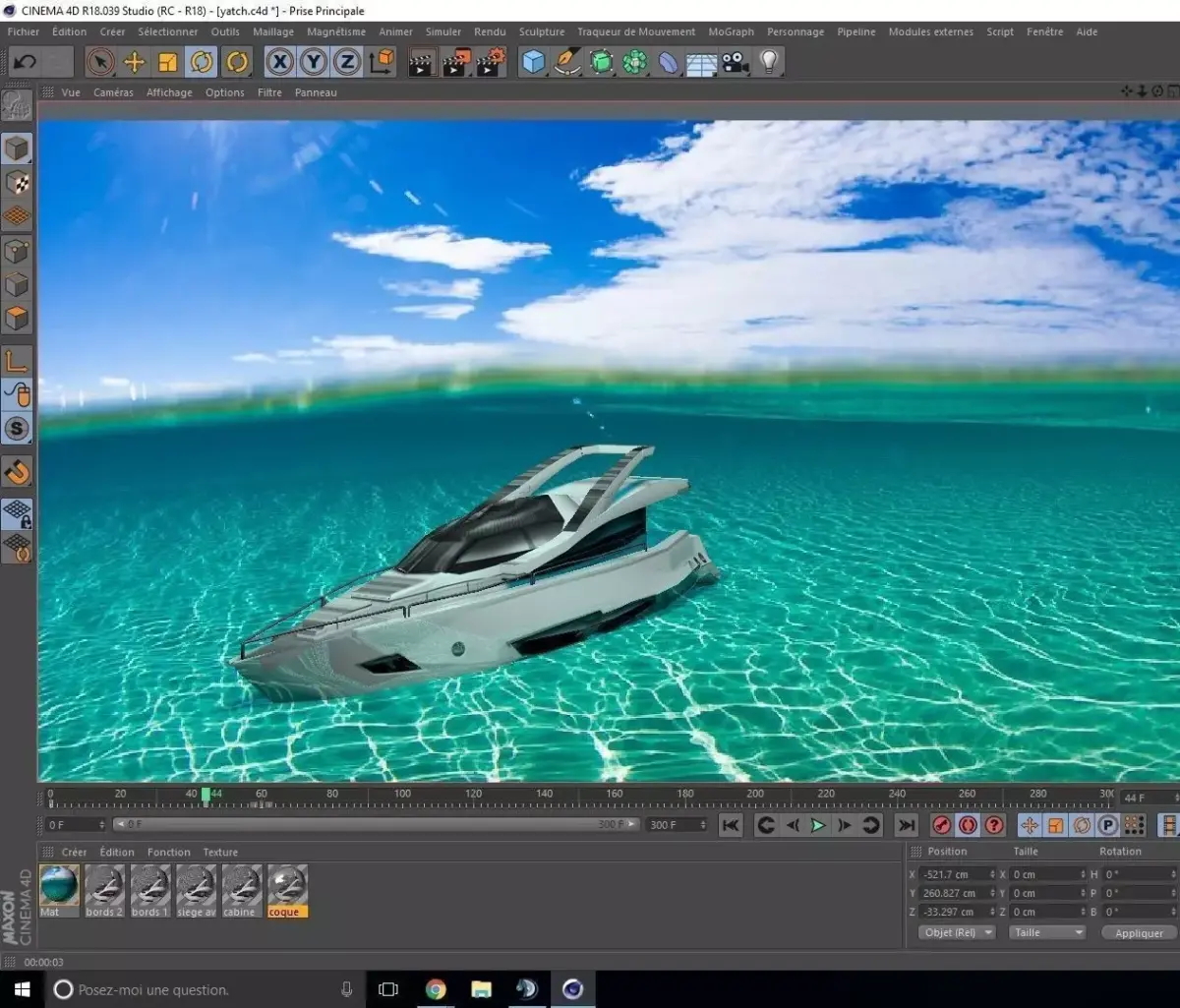The width and height of the screenshot is (1180, 1008).
Task: Click stepper on Position Y field
Action: click(x=991, y=893)
